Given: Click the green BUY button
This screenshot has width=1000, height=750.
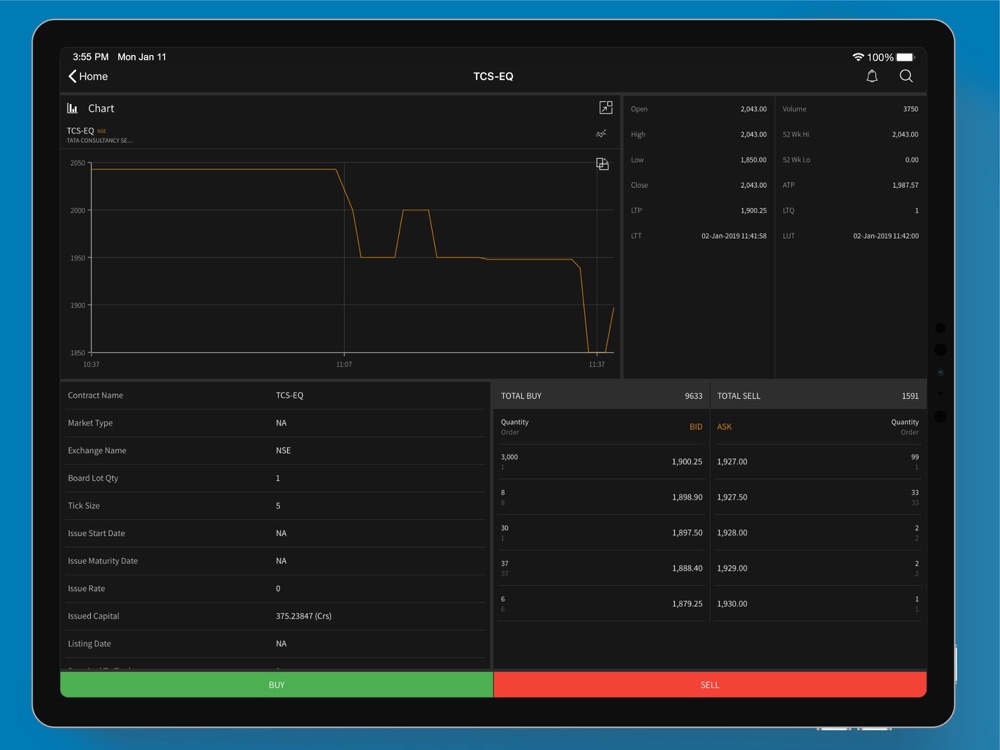Looking at the screenshot, I should tap(276, 684).
